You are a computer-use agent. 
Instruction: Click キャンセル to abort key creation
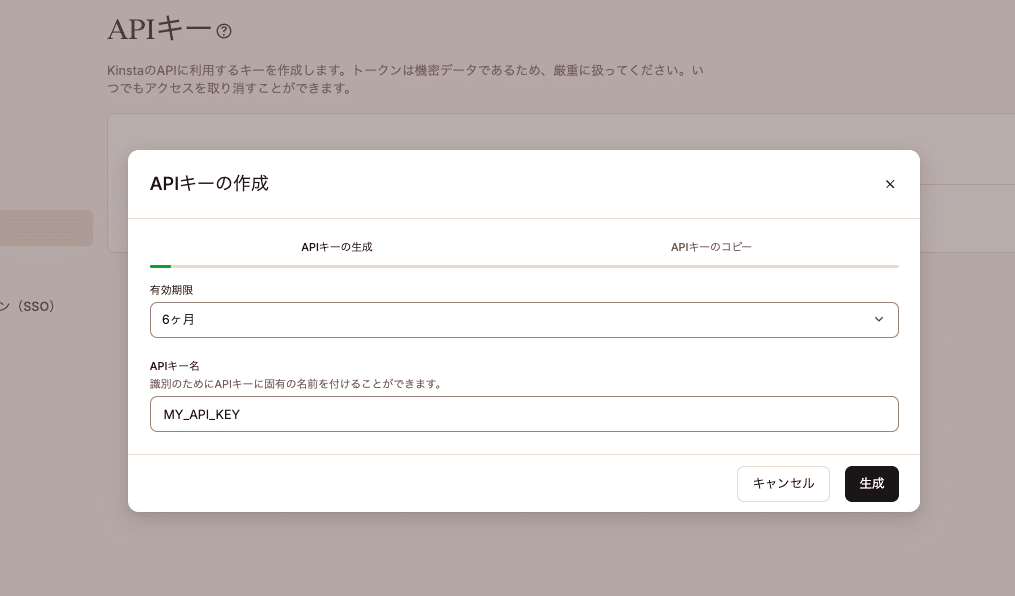click(783, 483)
